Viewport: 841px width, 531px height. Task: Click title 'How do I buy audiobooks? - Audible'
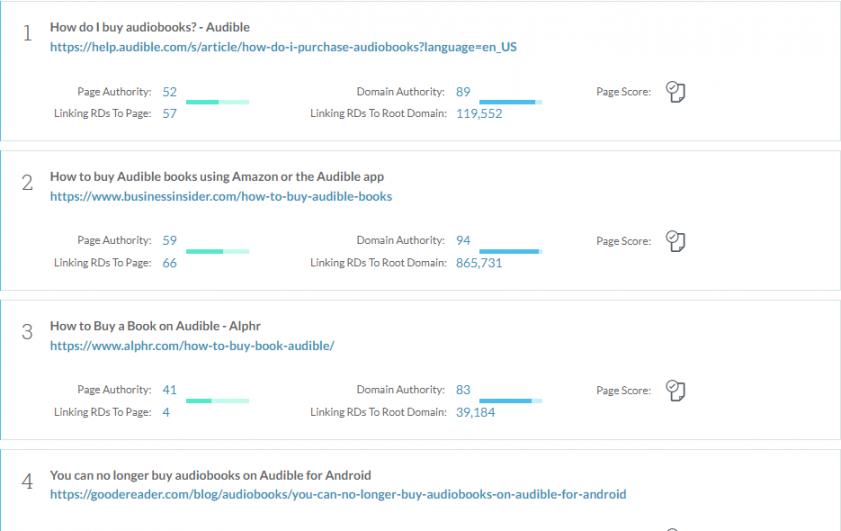tap(150, 27)
